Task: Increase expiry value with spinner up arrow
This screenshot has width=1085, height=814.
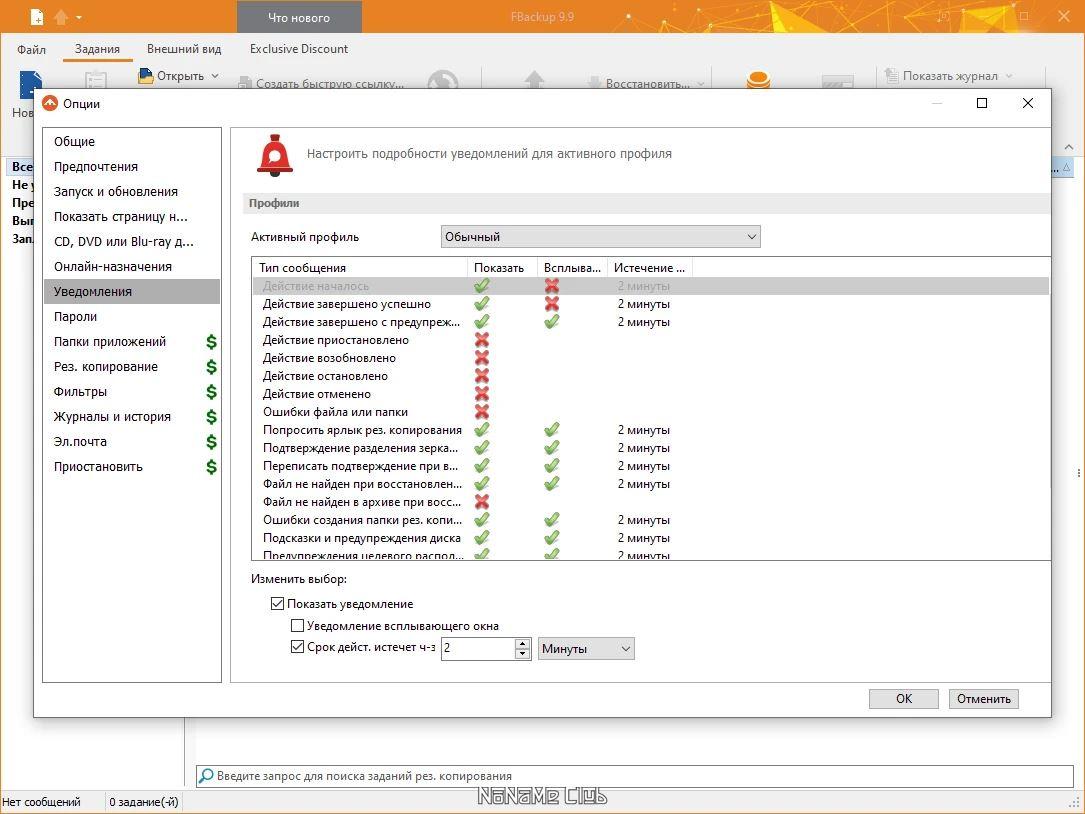Action: 522,644
